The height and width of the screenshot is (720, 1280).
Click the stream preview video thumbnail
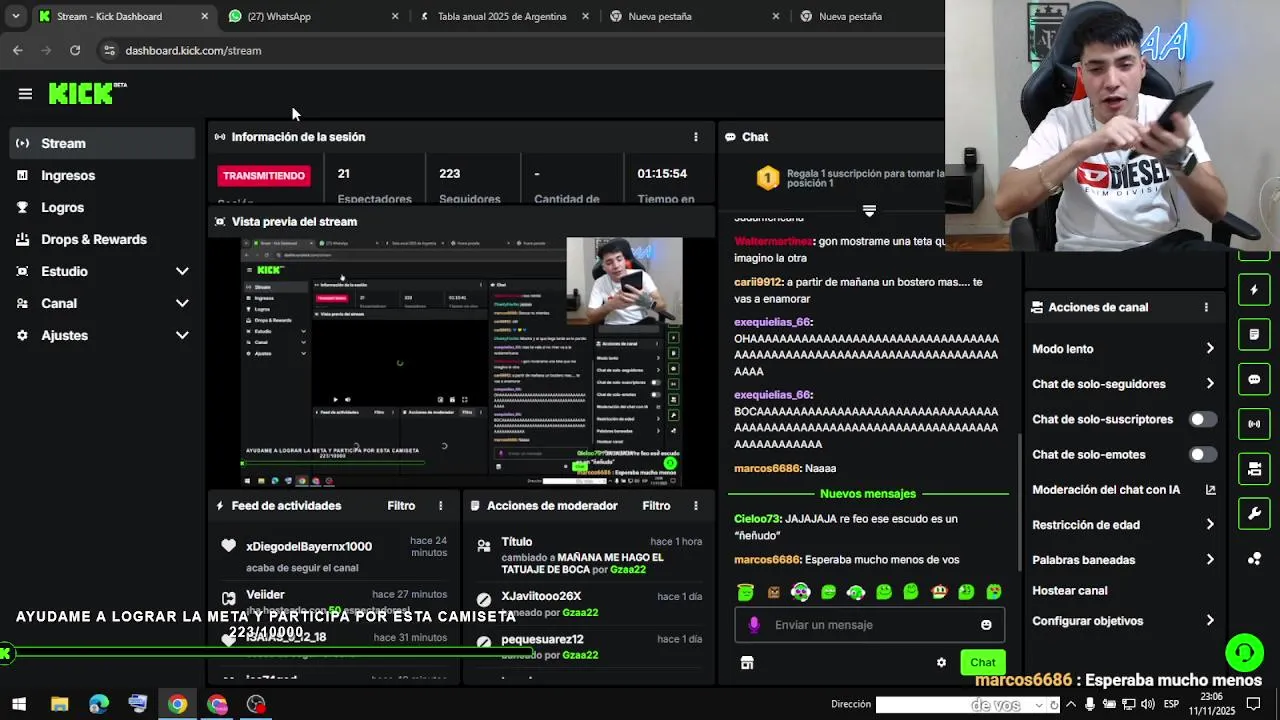pyautogui.click(x=461, y=362)
